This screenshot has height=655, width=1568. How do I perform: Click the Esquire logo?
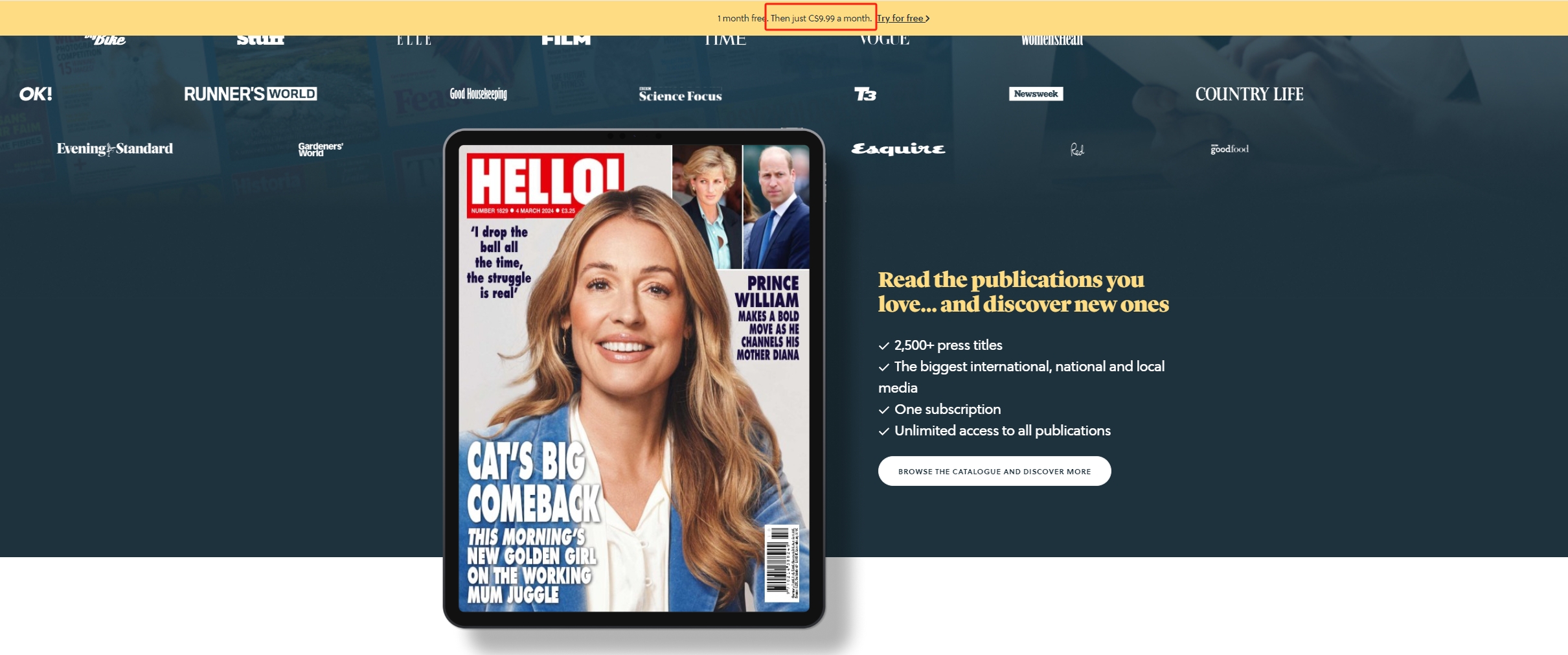(898, 149)
